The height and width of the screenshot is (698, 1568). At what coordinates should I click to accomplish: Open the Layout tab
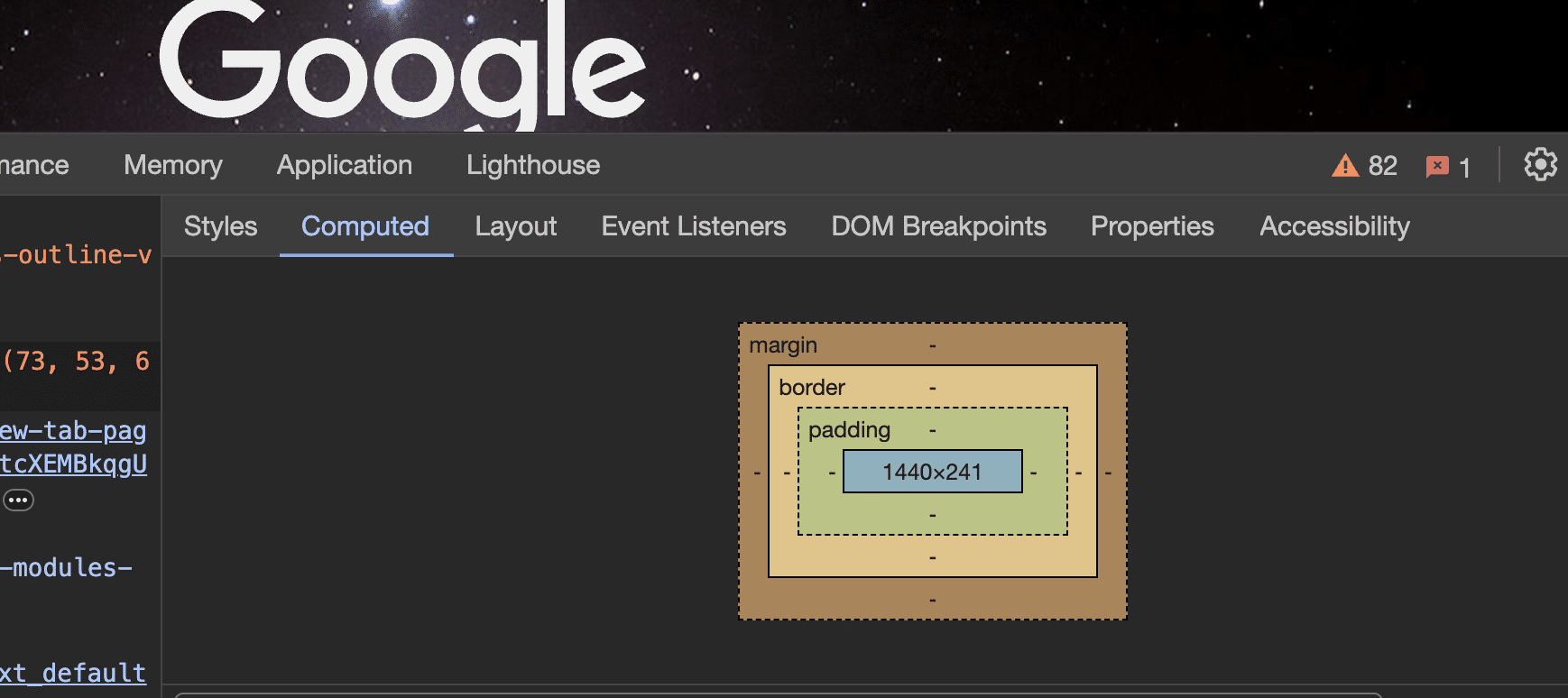pos(516,226)
